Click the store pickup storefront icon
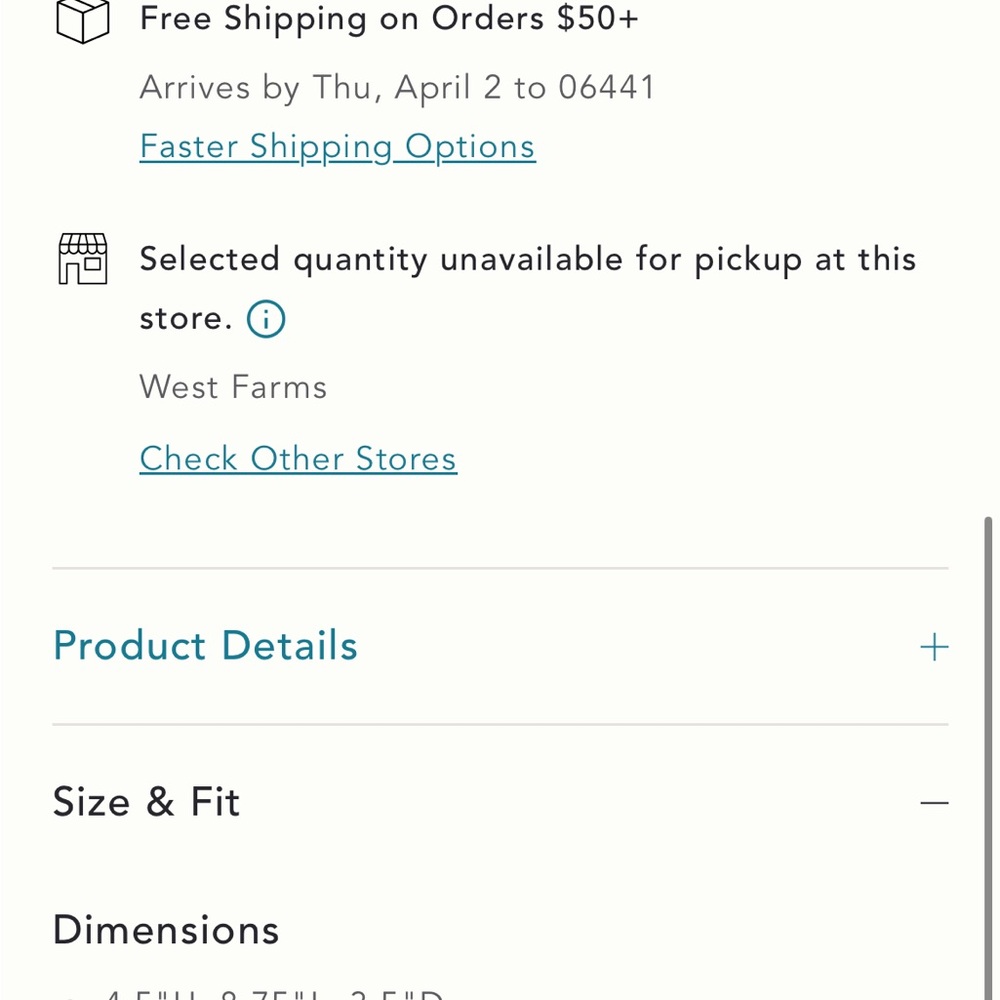Image resolution: width=1000 pixels, height=1000 pixels. coord(82,259)
